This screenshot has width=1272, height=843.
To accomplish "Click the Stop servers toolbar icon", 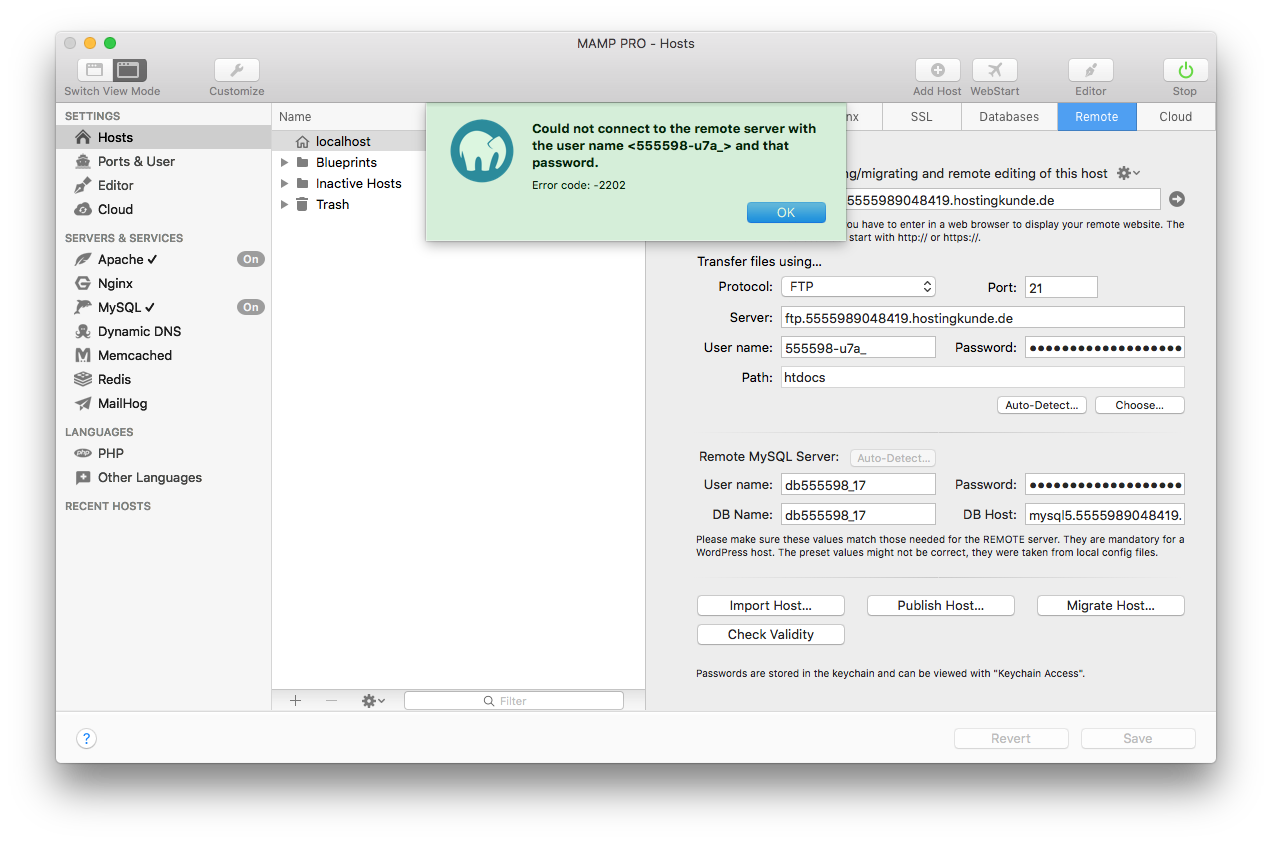I will click(x=1184, y=70).
